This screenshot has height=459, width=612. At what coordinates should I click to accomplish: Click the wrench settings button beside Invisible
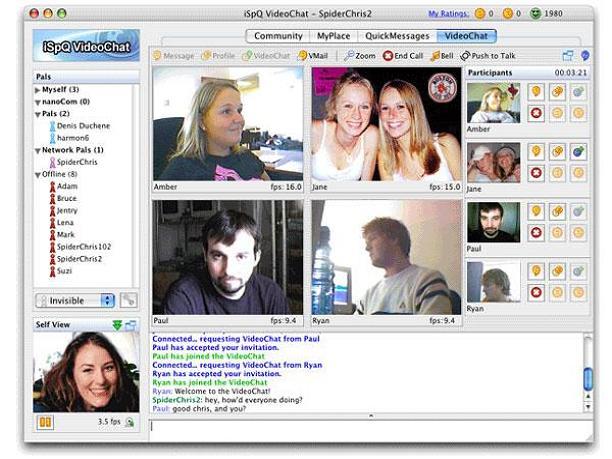click(x=128, y=301)
